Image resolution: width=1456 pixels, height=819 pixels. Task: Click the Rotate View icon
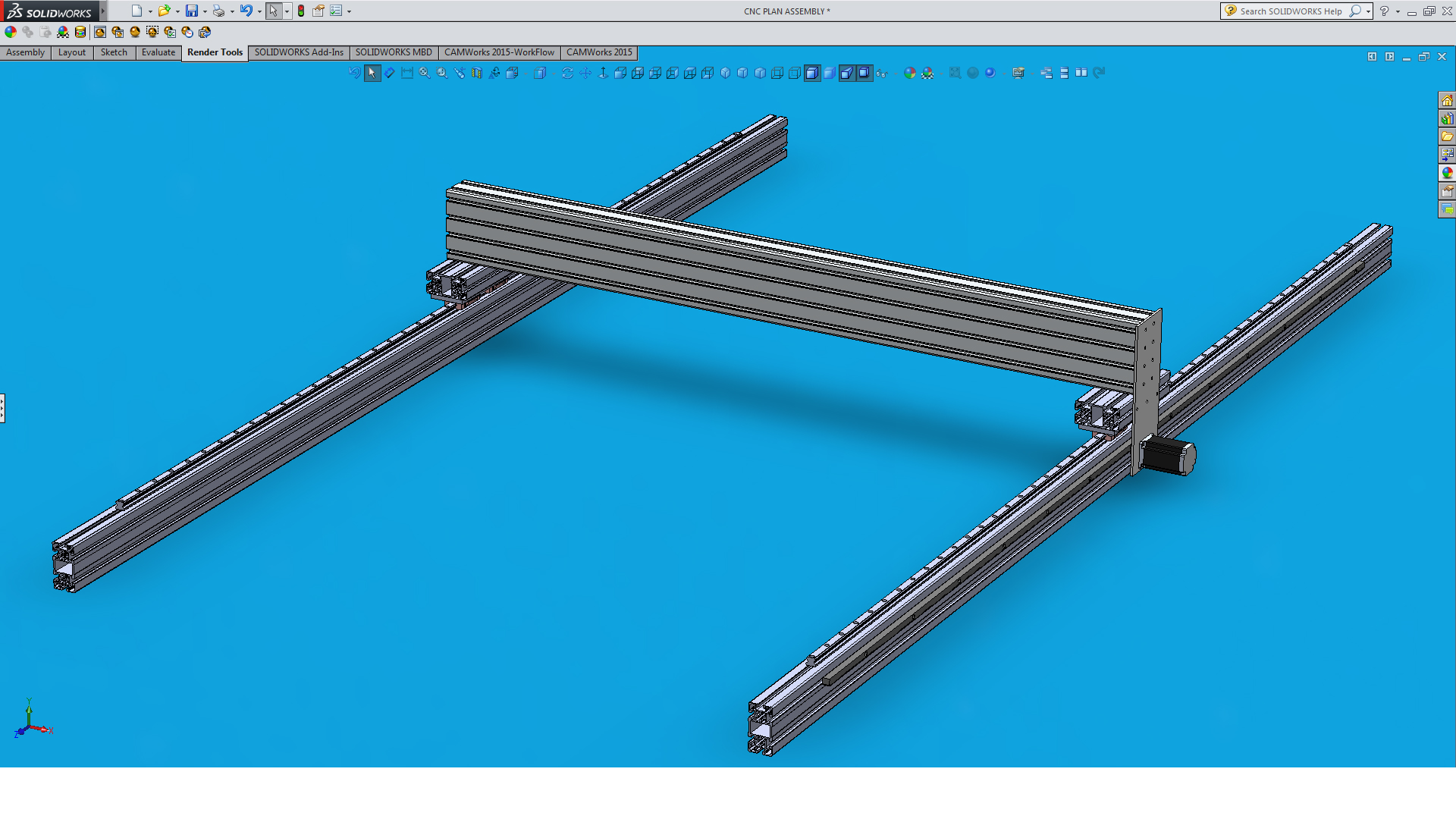(567, 73)
